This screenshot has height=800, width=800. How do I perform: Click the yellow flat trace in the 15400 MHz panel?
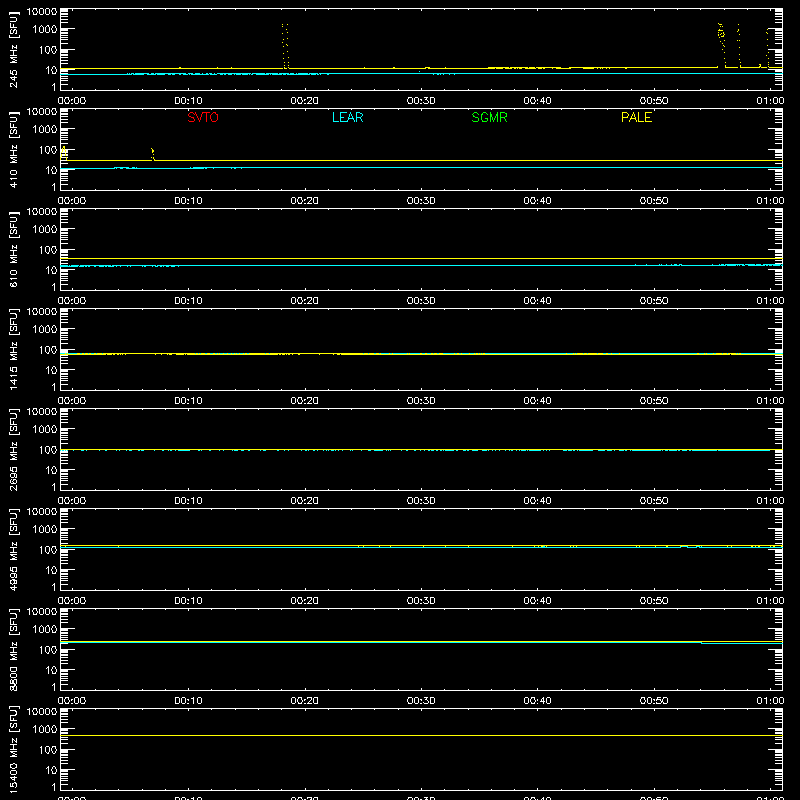click(x=421, y=736)
